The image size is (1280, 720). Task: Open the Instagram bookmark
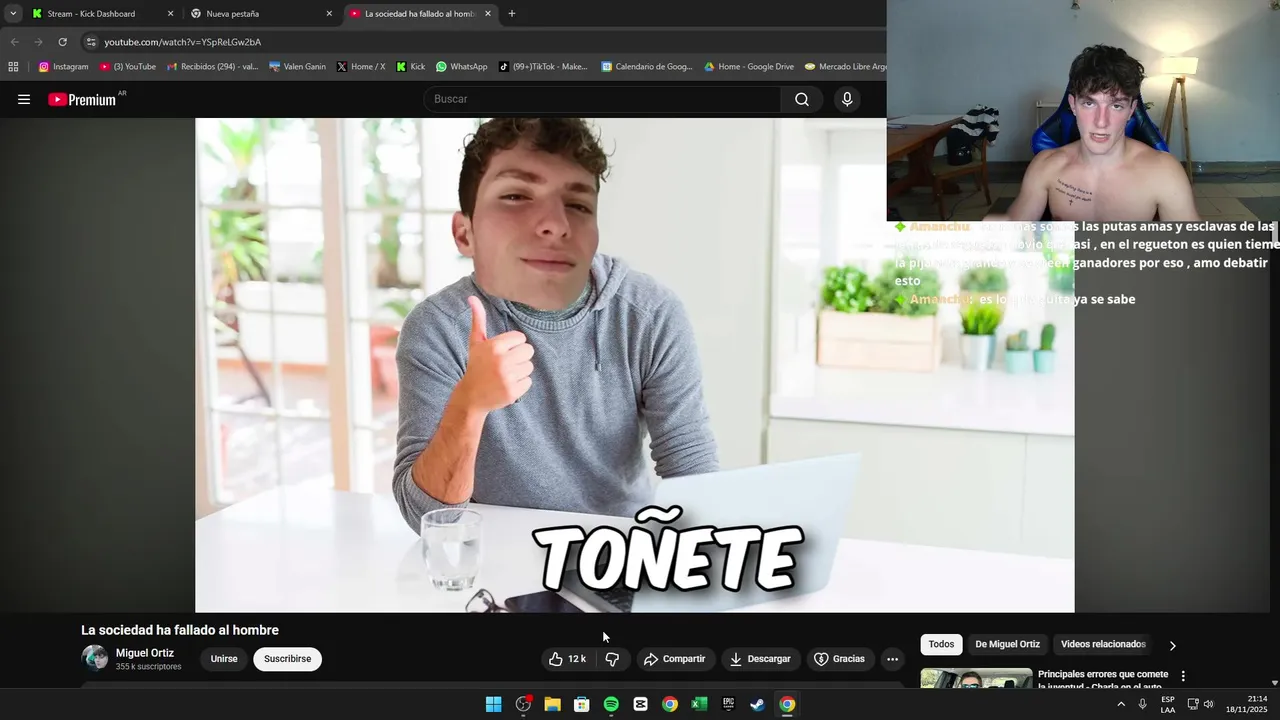(x=63, y=67)
